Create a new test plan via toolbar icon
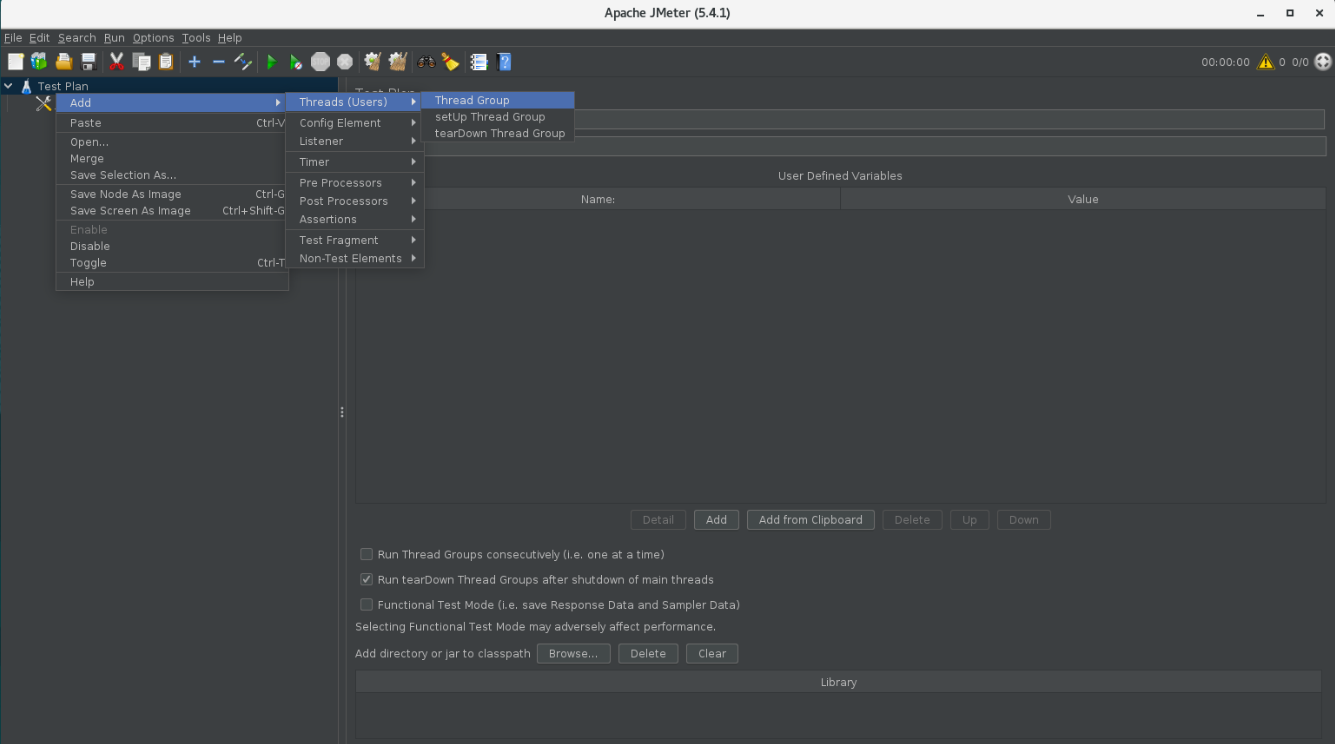 pyautogui.click(x=14, y=62)
